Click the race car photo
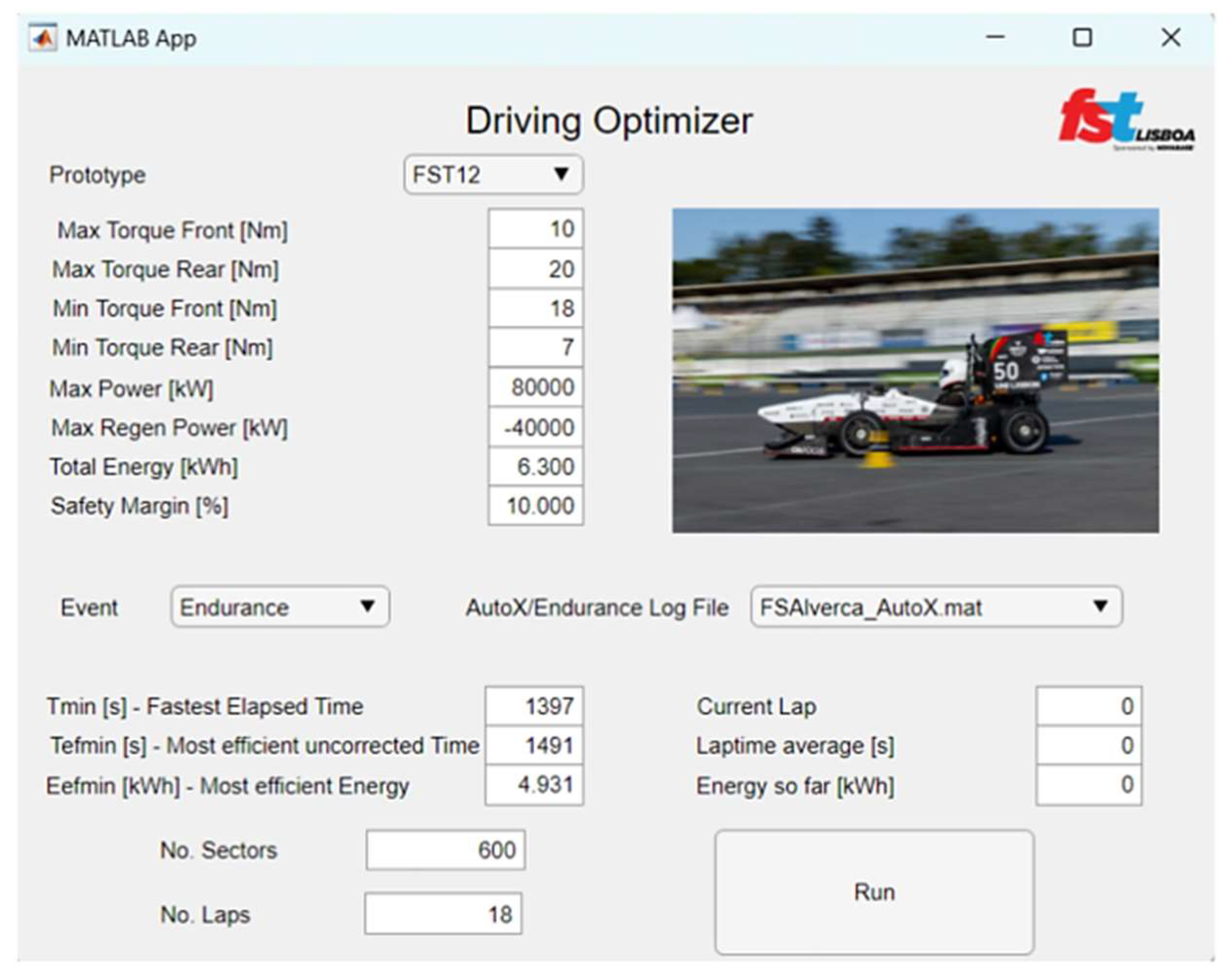Screen dimensions: 1232x976 click(x=916, y=370)
